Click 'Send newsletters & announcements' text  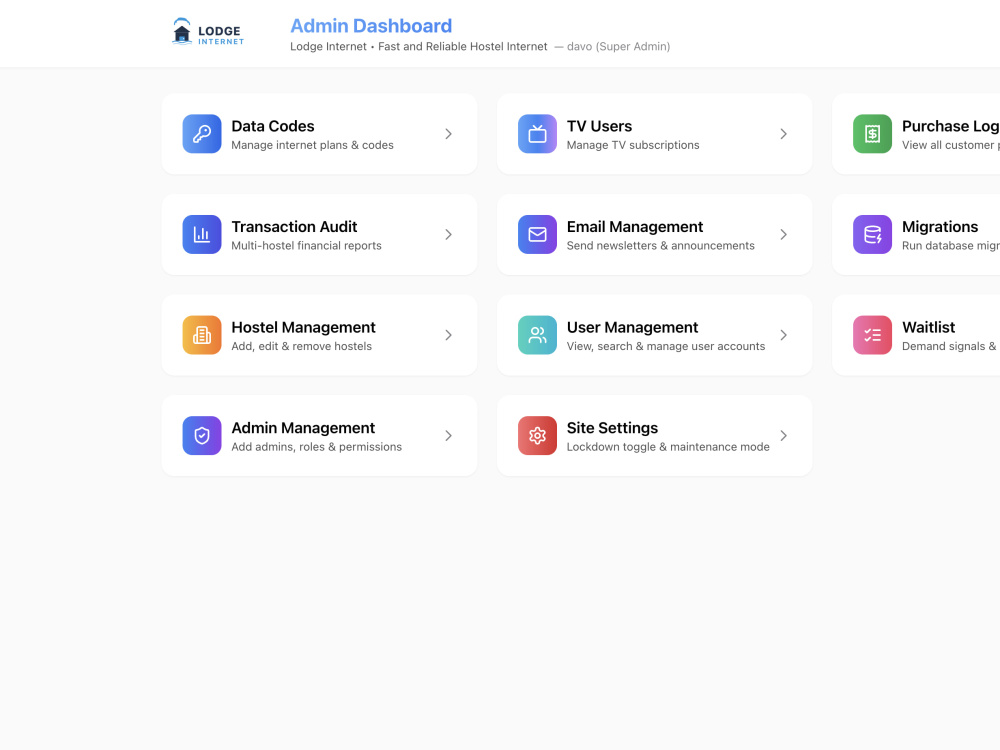click(661, 246)
